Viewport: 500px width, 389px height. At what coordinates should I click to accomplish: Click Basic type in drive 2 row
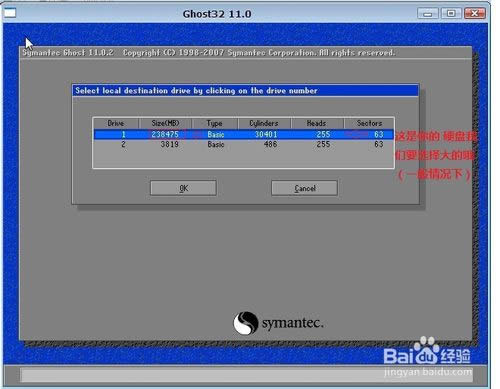pyautogui.click(x=216, y=144)
